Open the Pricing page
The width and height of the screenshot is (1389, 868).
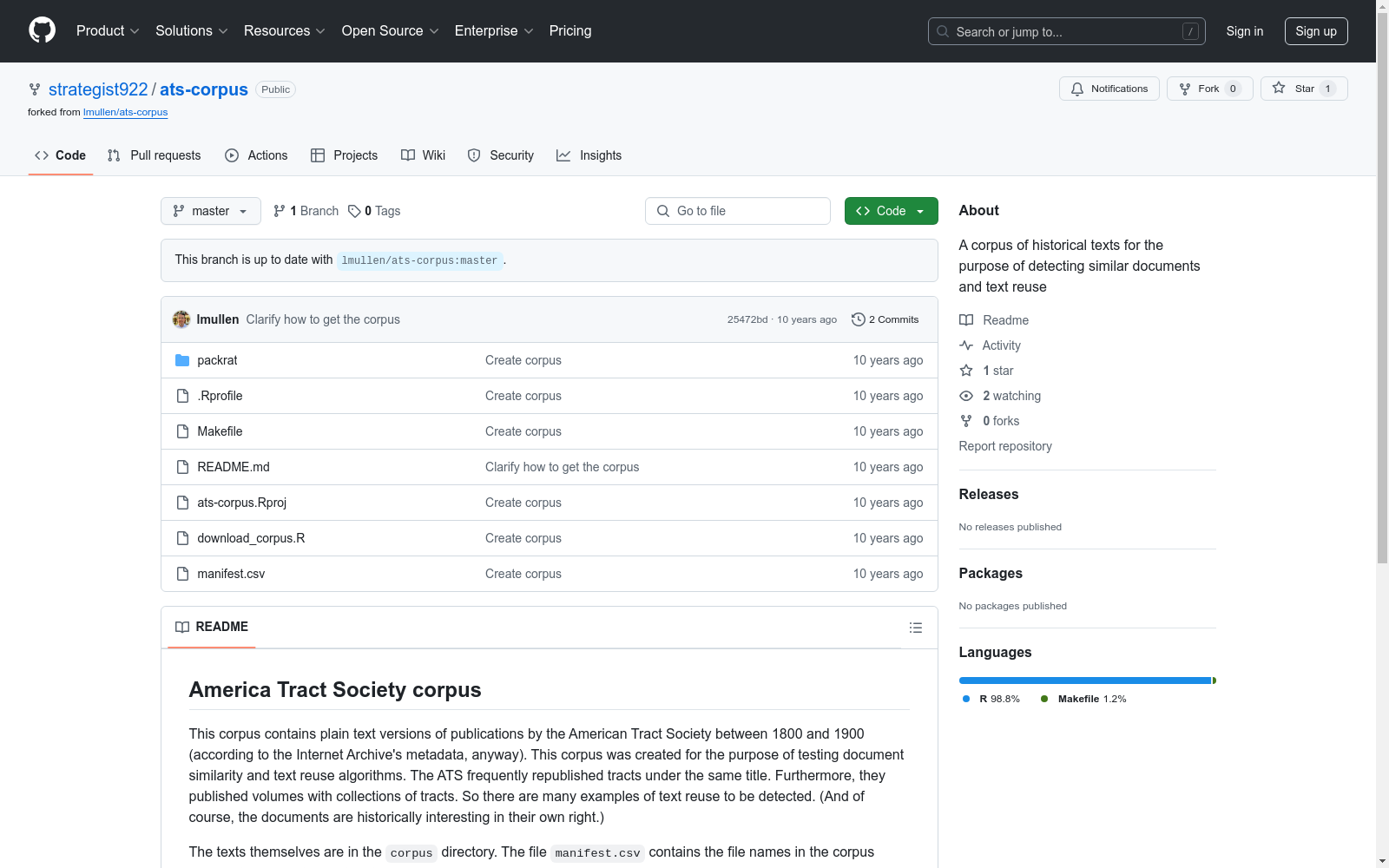point(570,31)
